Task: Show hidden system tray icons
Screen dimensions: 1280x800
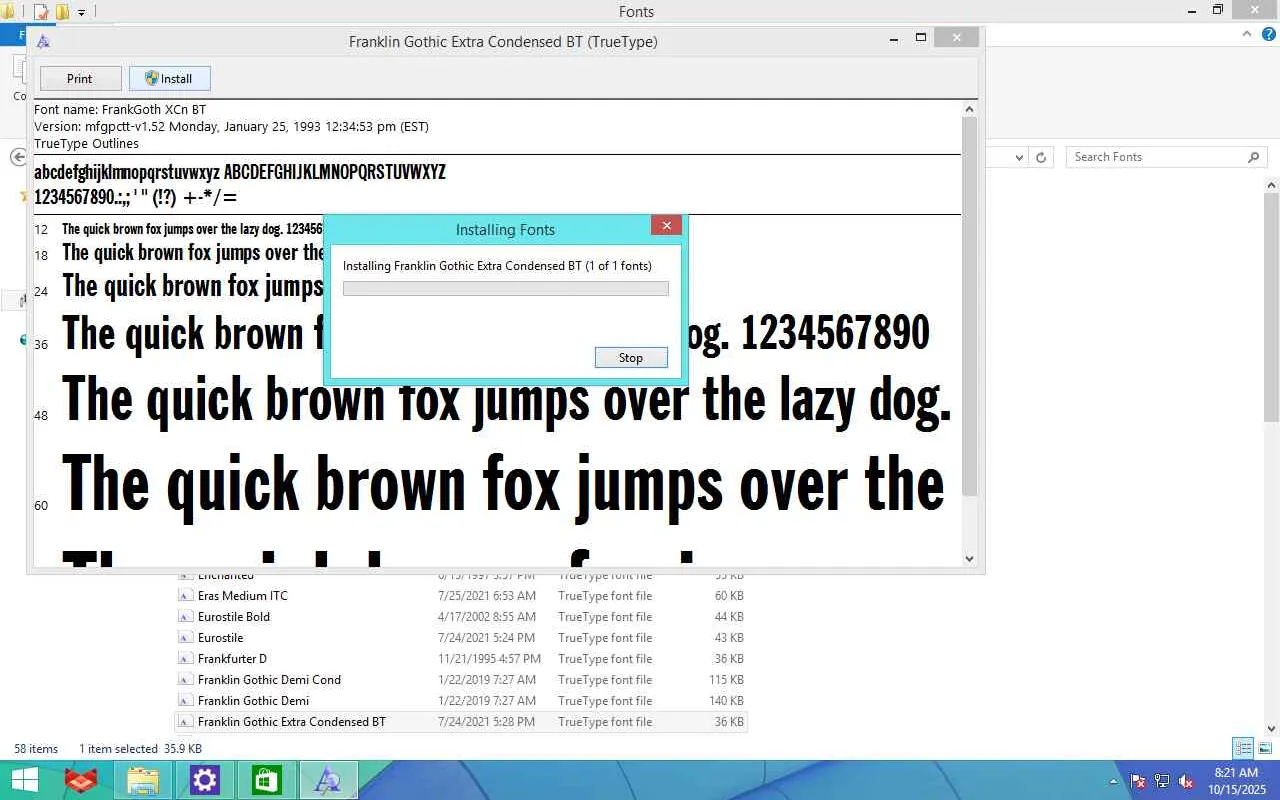Action: click(1114, 781)
